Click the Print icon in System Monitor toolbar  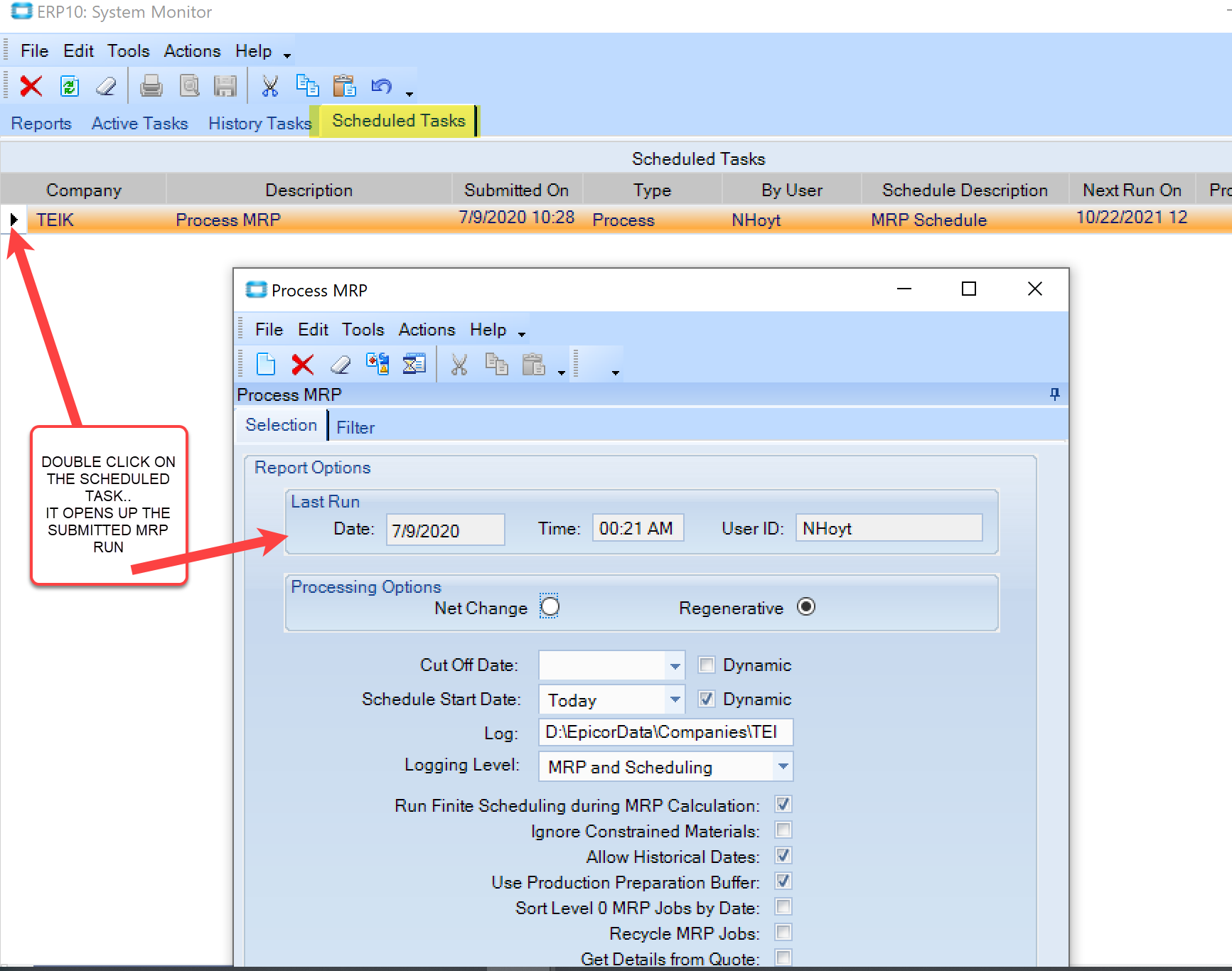pos(151,85)
